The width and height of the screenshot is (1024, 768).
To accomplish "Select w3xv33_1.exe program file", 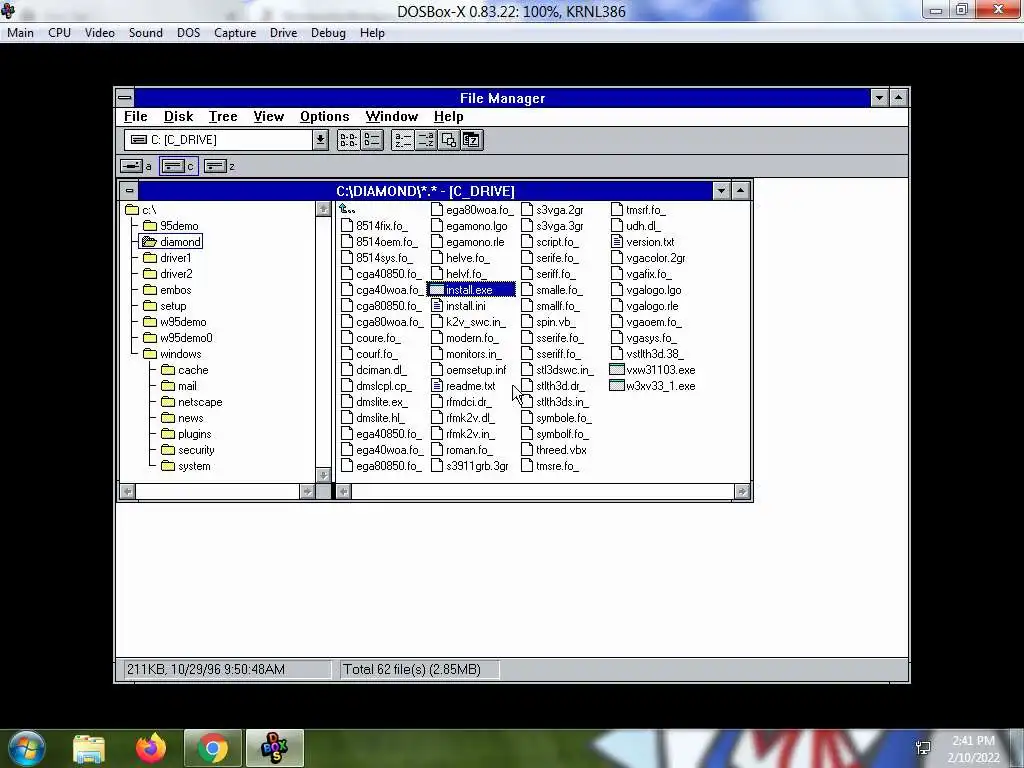I will point(652,386).
